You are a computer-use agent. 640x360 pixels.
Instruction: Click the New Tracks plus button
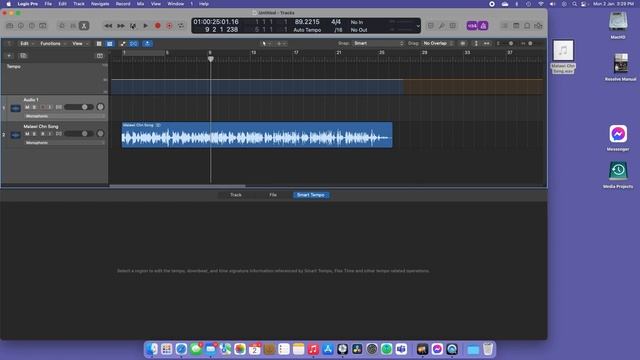point(9,56)
